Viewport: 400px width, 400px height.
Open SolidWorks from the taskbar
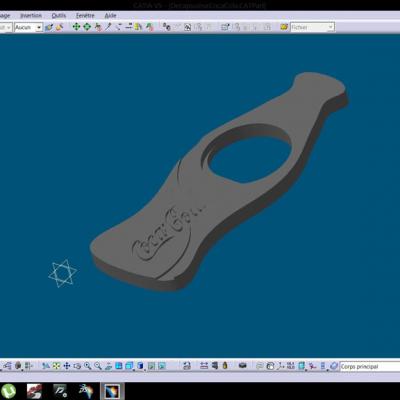pyautogui.click(x=34, y=391)
